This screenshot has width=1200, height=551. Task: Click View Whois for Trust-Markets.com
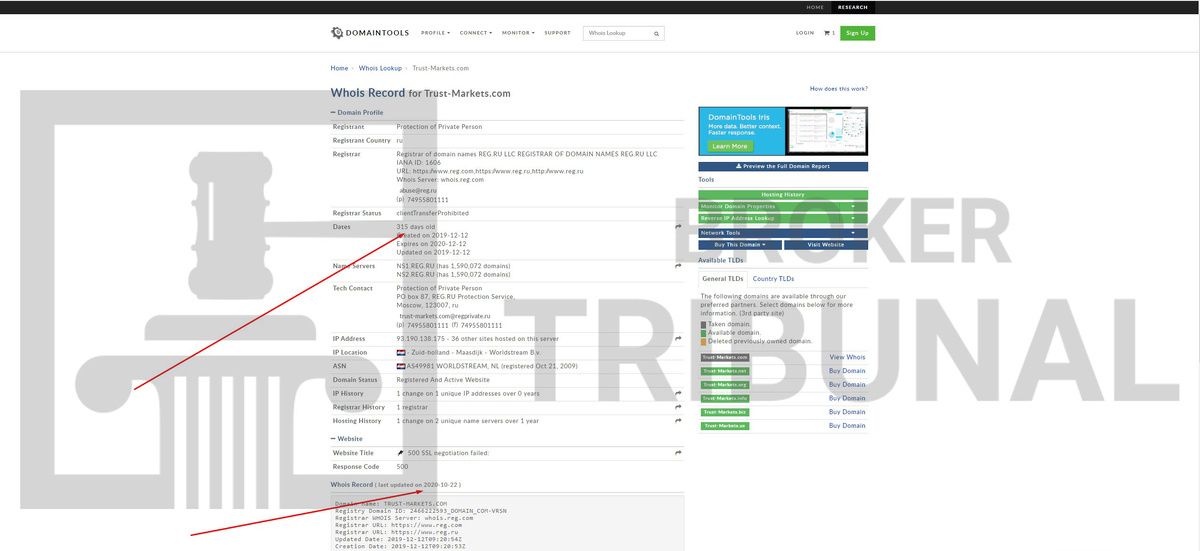point(847,357)
